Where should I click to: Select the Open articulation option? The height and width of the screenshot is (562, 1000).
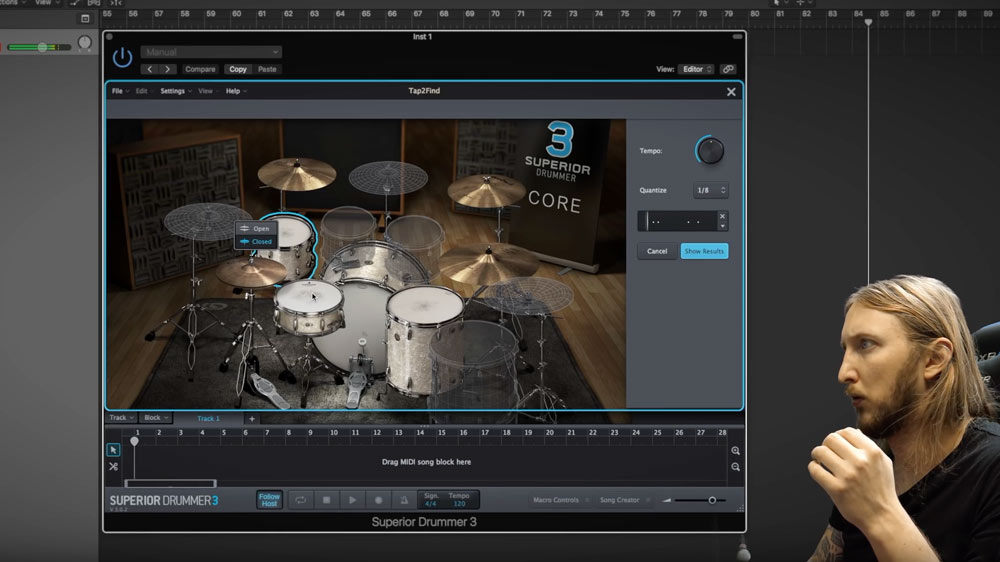click(256, 228)
